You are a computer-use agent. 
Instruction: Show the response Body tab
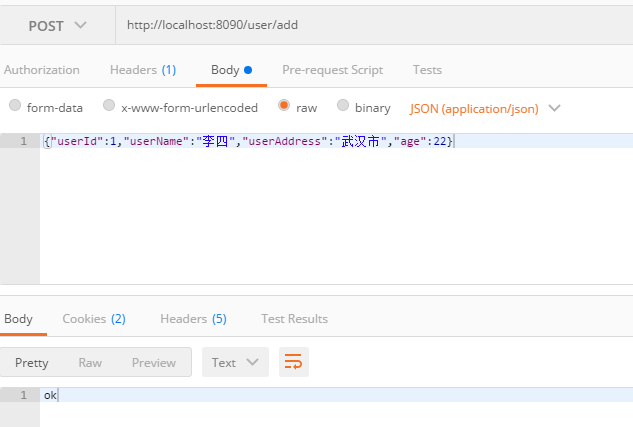pos(19,319)
